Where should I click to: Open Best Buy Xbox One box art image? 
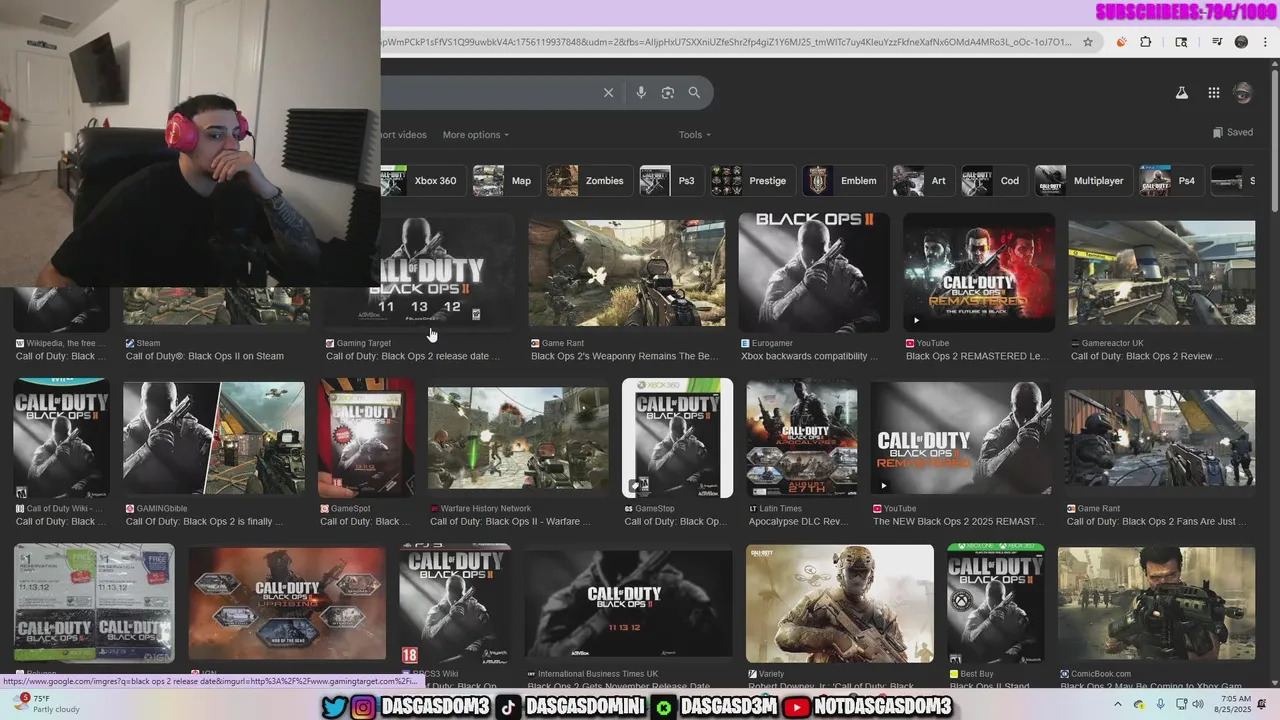(x=996, y=604)
